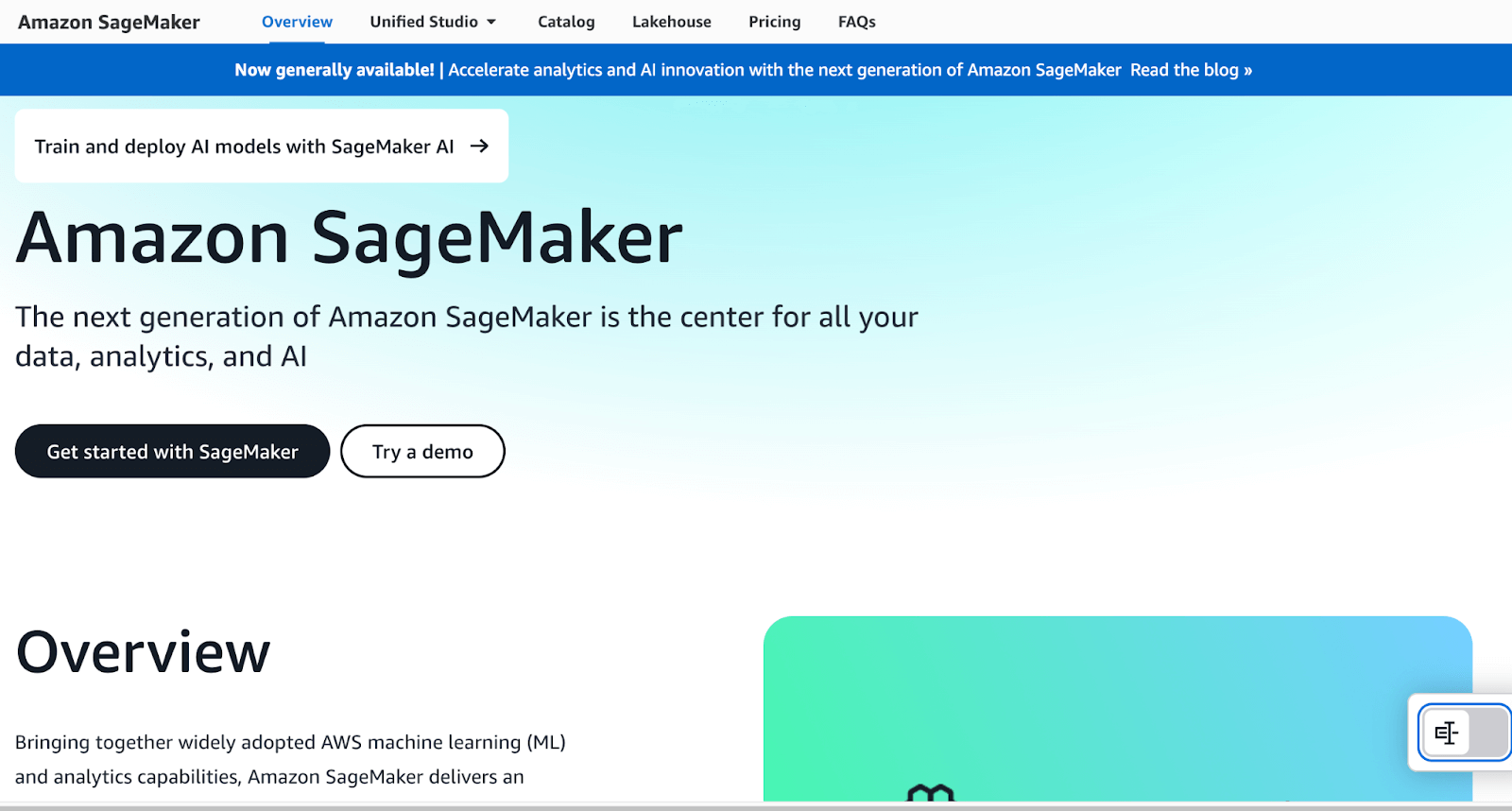
Task: Click the horizontal scrollbar at the page bottom
Action: pyautogui.click(x=756, y=806)
